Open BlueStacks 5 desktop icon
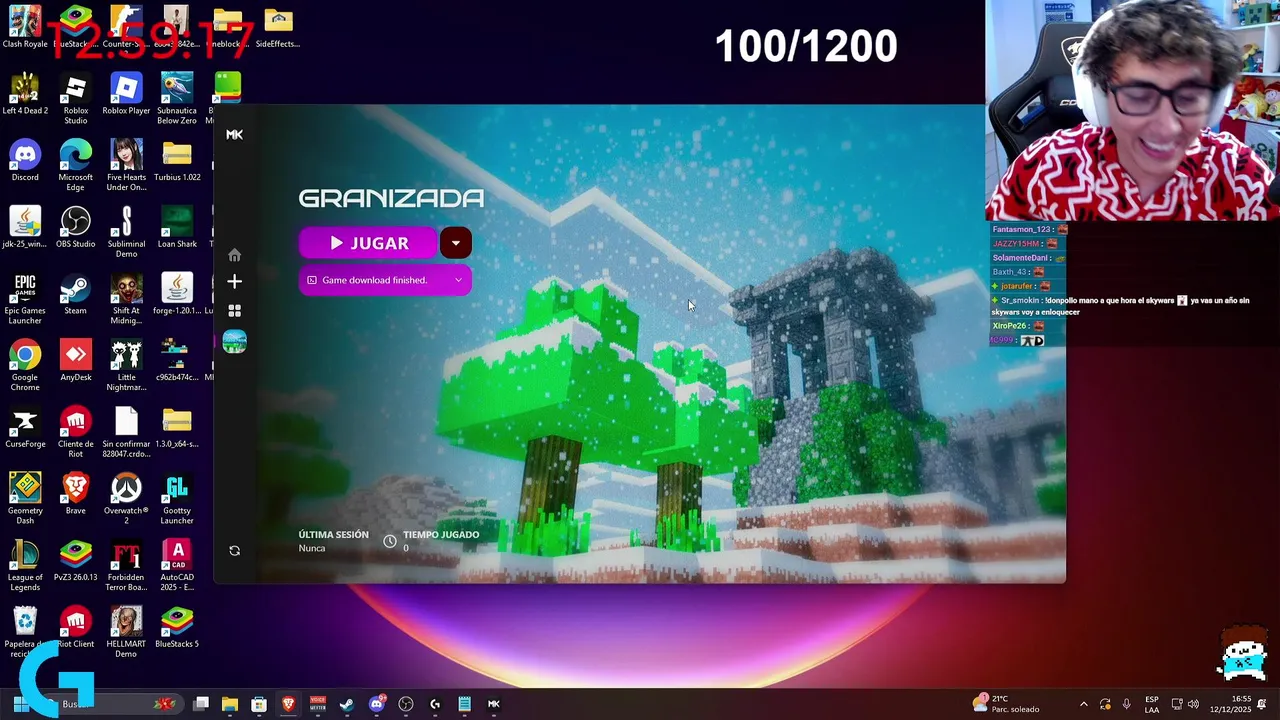The image size is (1280, 720). click(177, 628)
